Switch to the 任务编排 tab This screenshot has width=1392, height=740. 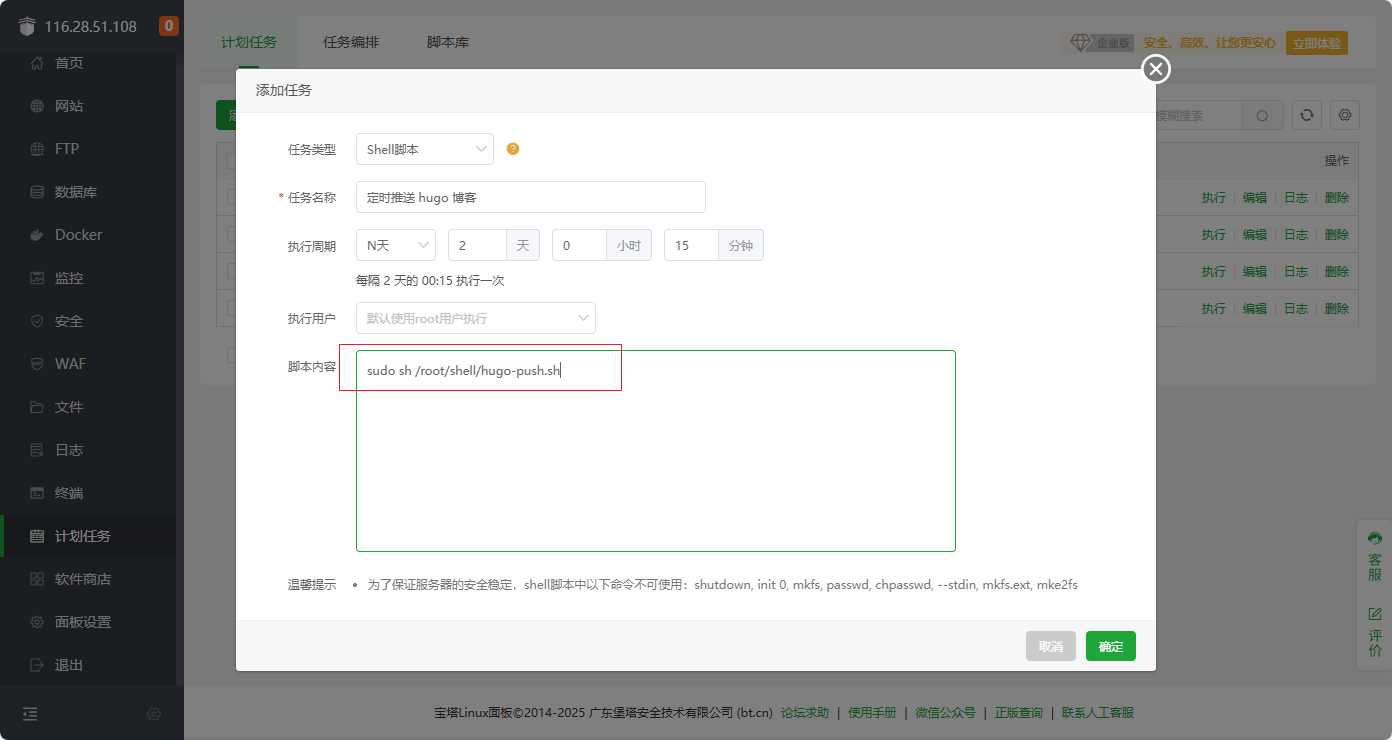point(351,43)
